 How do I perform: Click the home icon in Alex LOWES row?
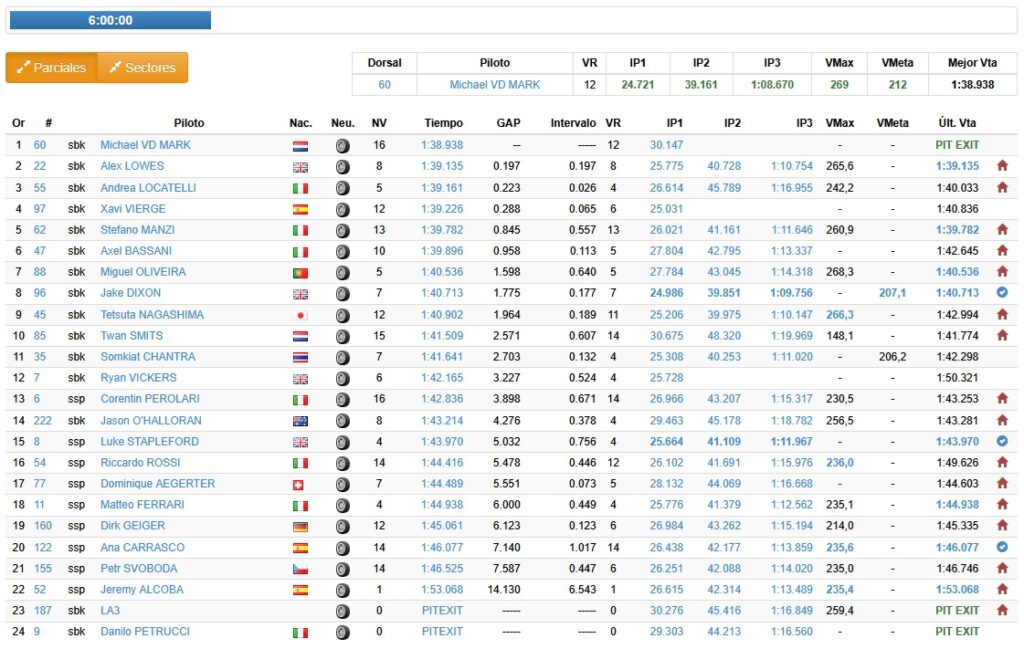(1001, 167)
